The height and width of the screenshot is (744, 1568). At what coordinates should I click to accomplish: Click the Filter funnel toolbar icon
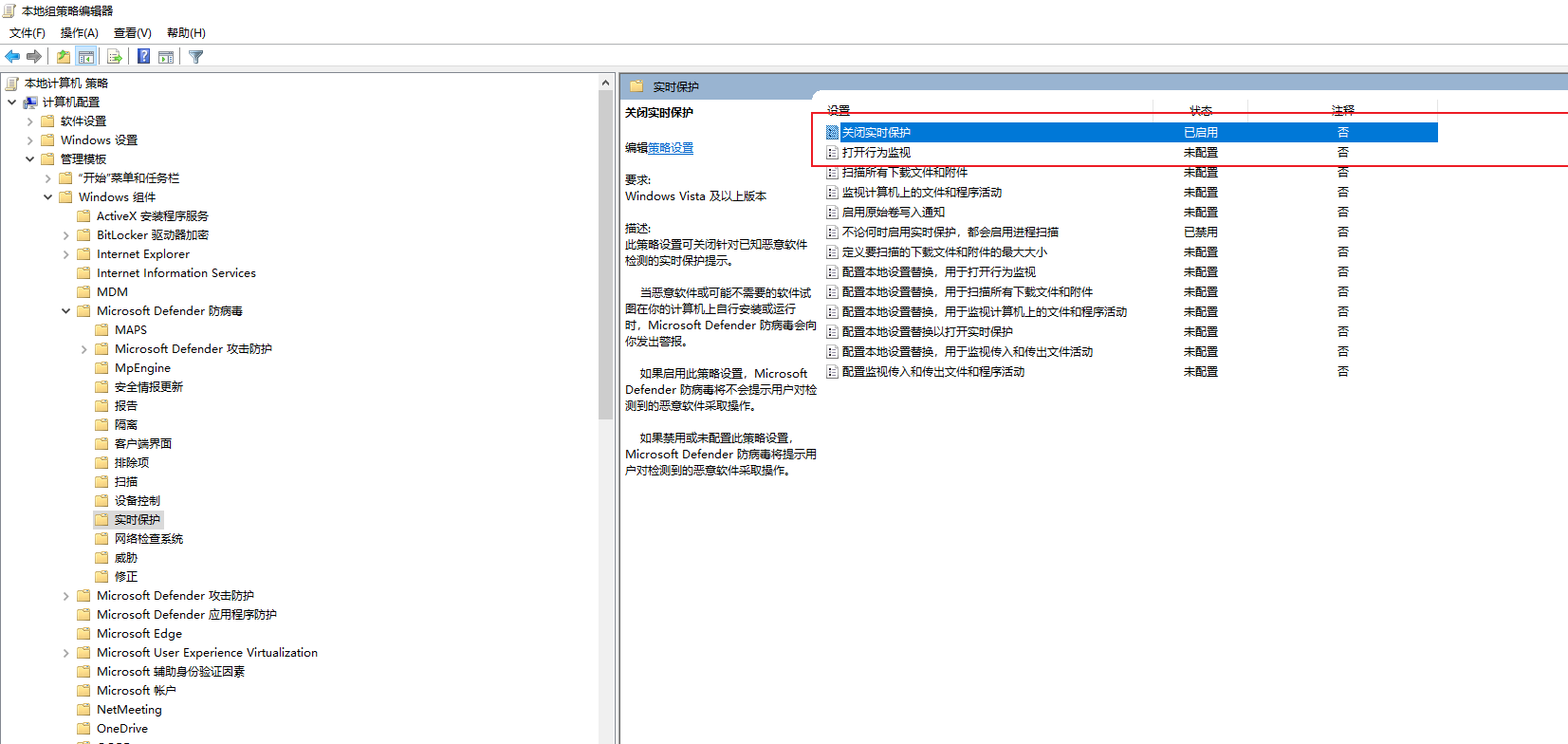click(x=195, y=57)
